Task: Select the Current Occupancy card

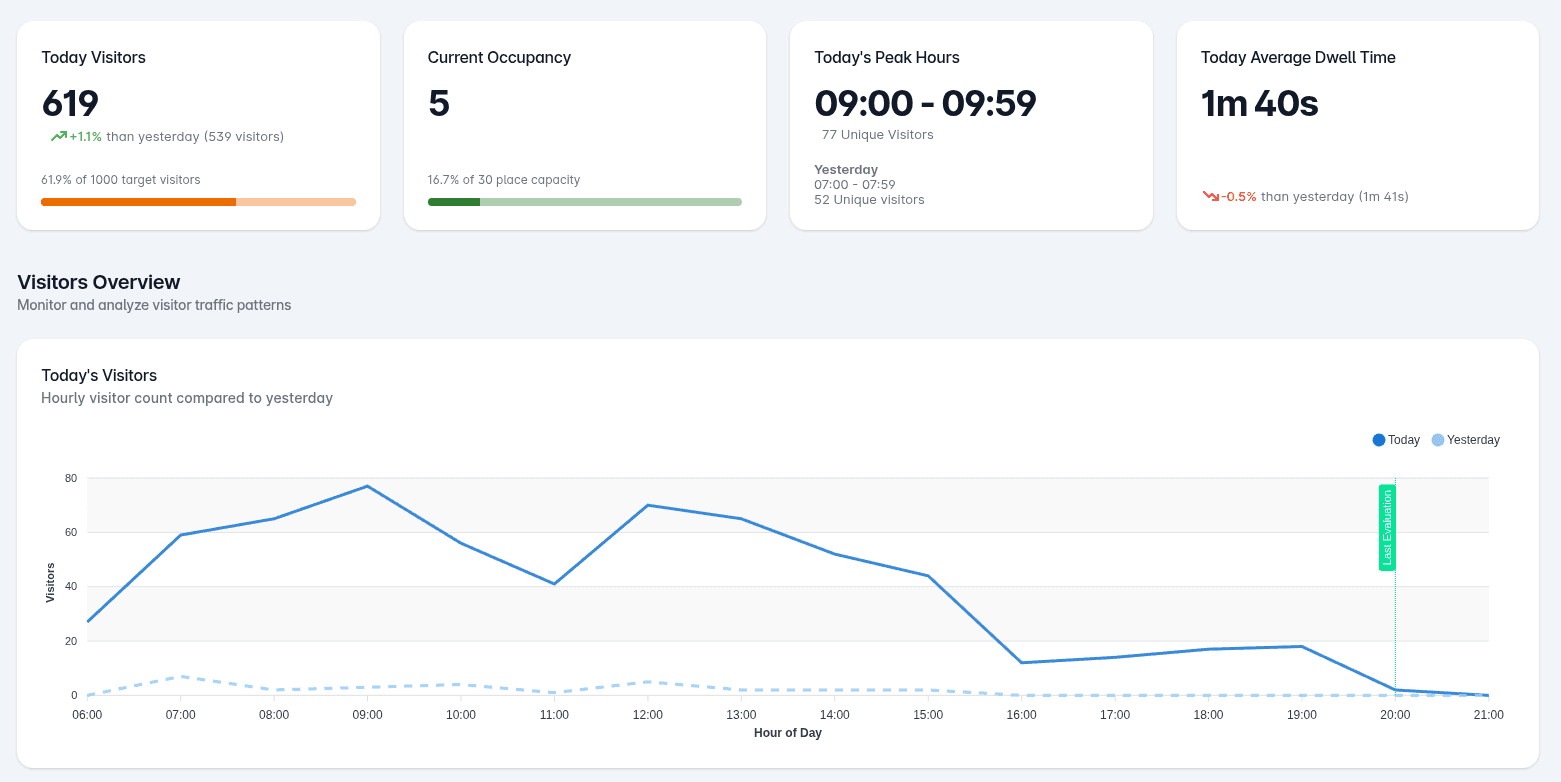Action: pos(584,125)
